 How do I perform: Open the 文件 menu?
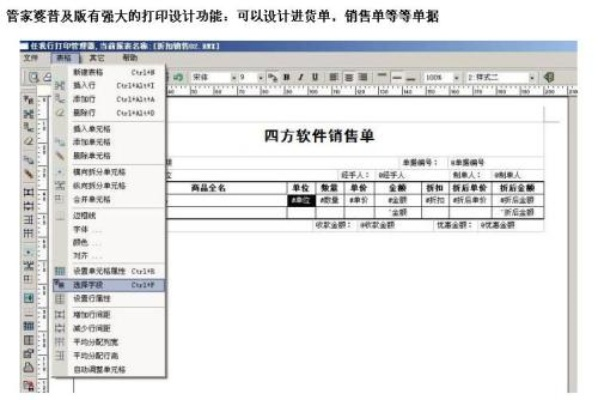[x=31, y=58]
